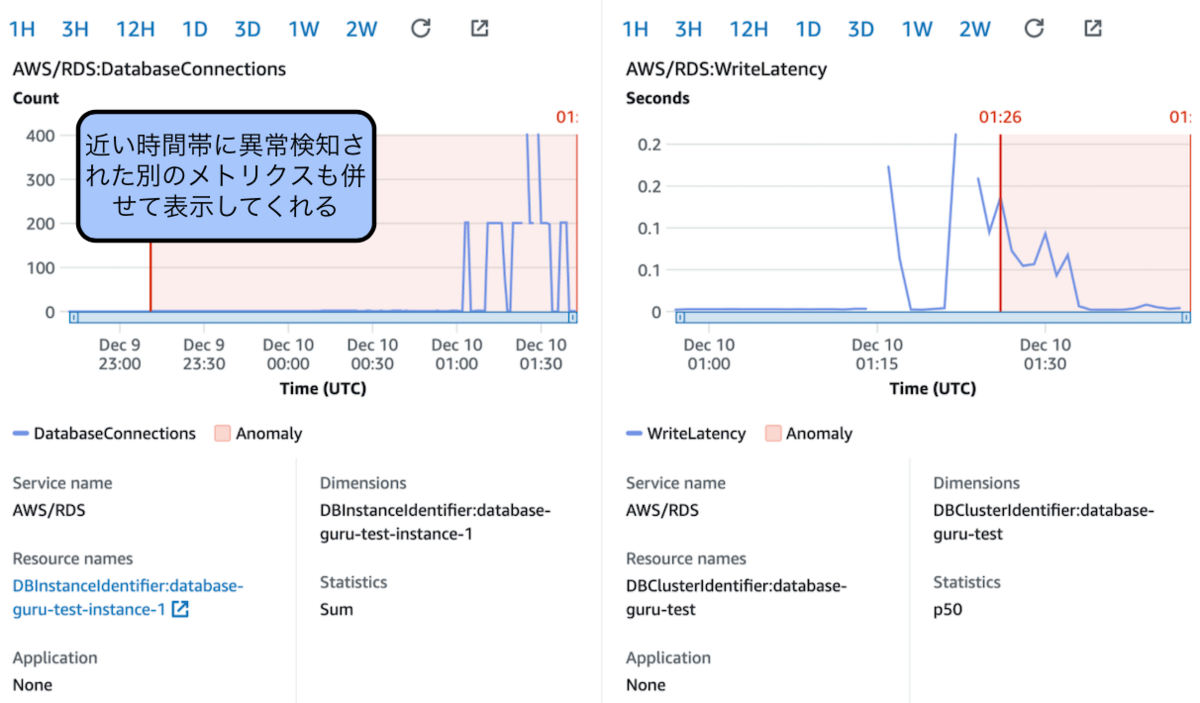Refresh the DatabaseConnections chart

coord(421,28)
